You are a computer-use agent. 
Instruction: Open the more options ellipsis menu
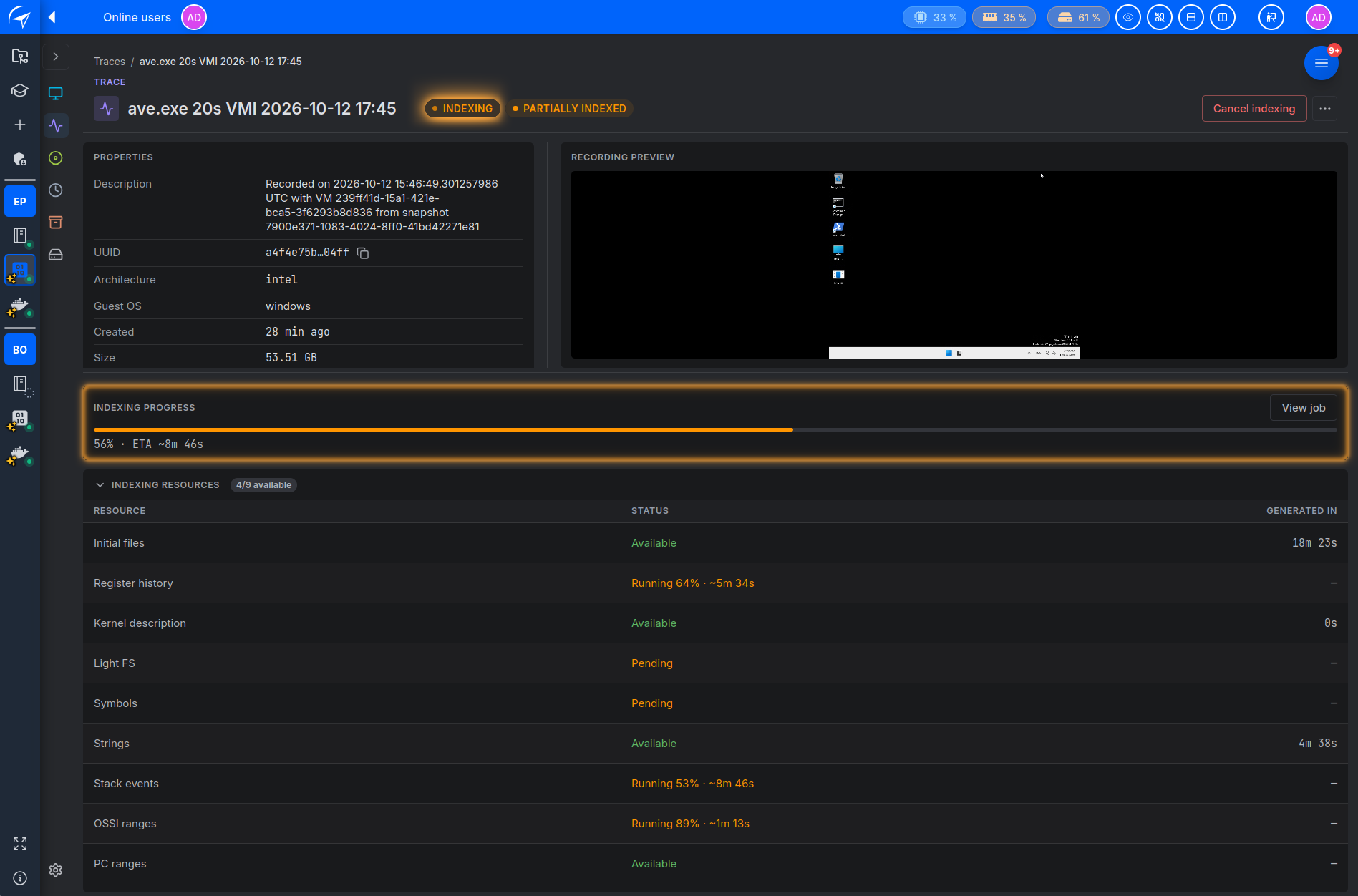(1325, 109)
